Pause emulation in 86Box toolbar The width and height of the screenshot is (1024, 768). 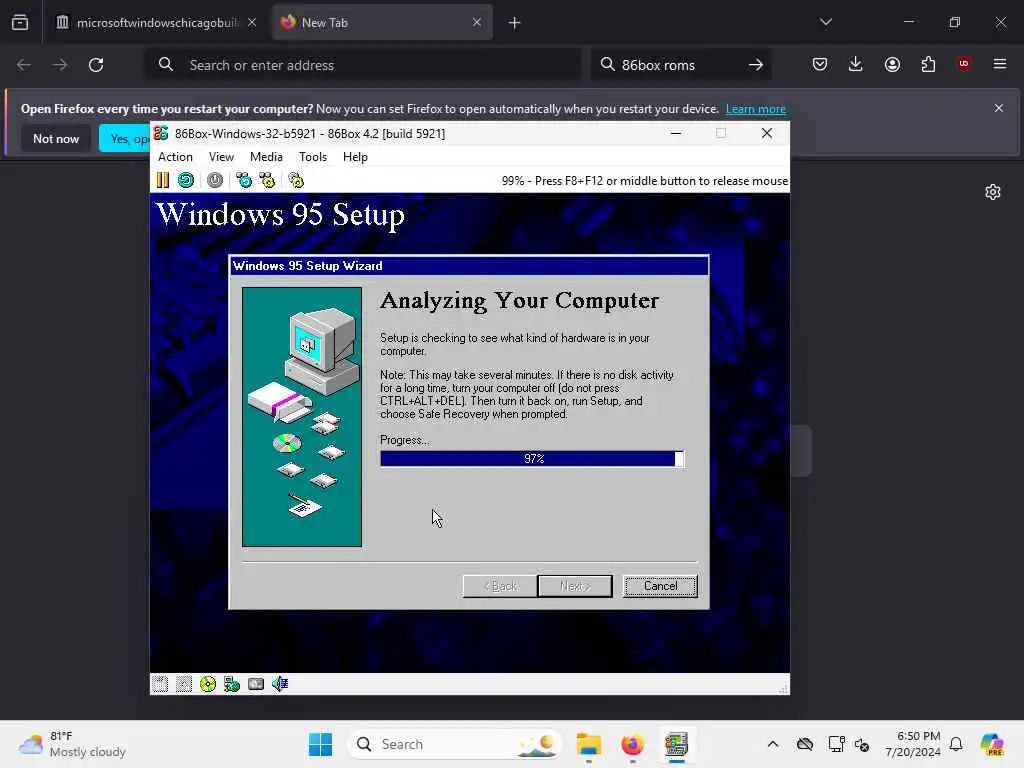click(x=163, y=180)
